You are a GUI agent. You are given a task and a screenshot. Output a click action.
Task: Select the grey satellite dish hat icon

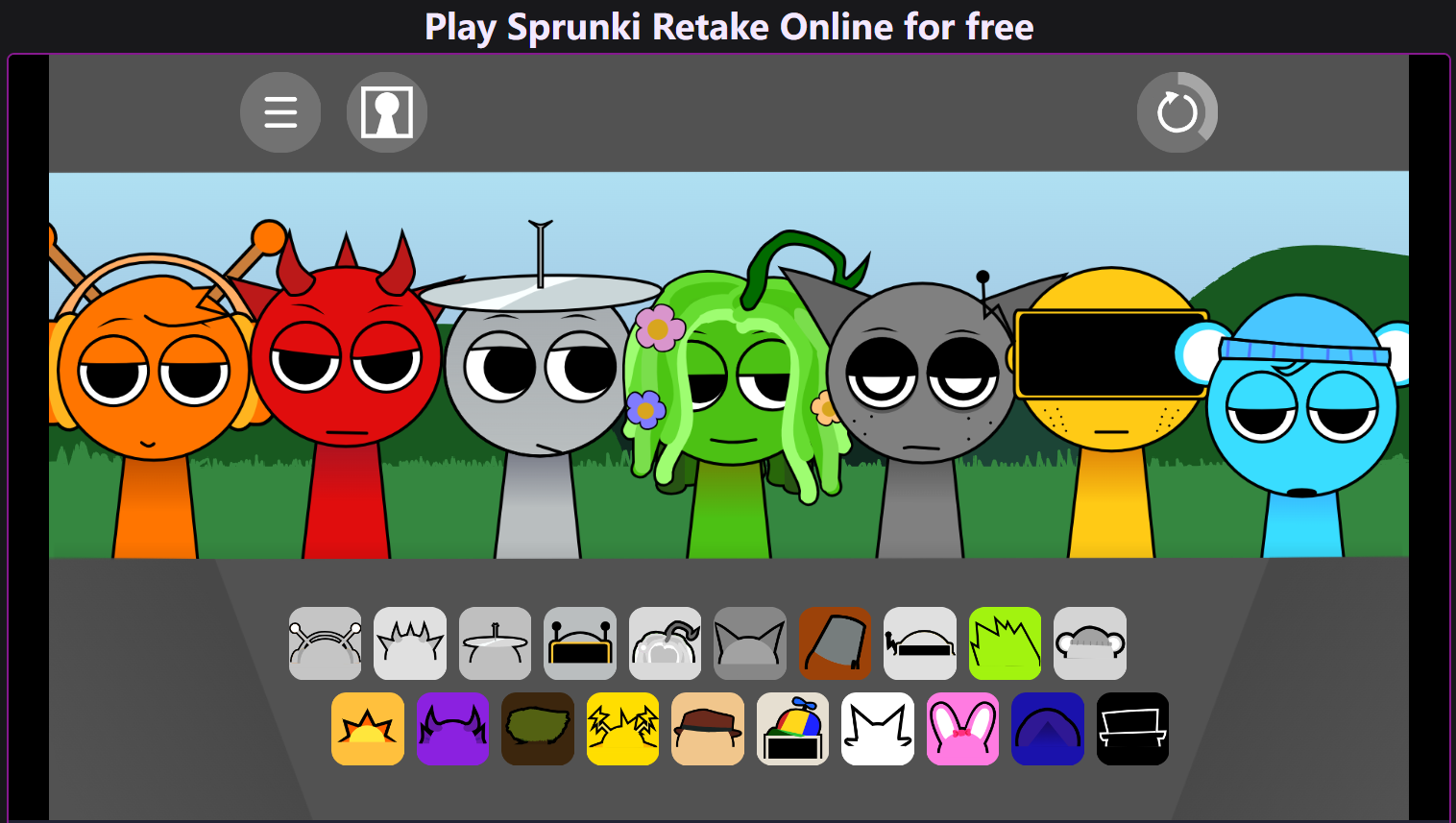[496, 643]
